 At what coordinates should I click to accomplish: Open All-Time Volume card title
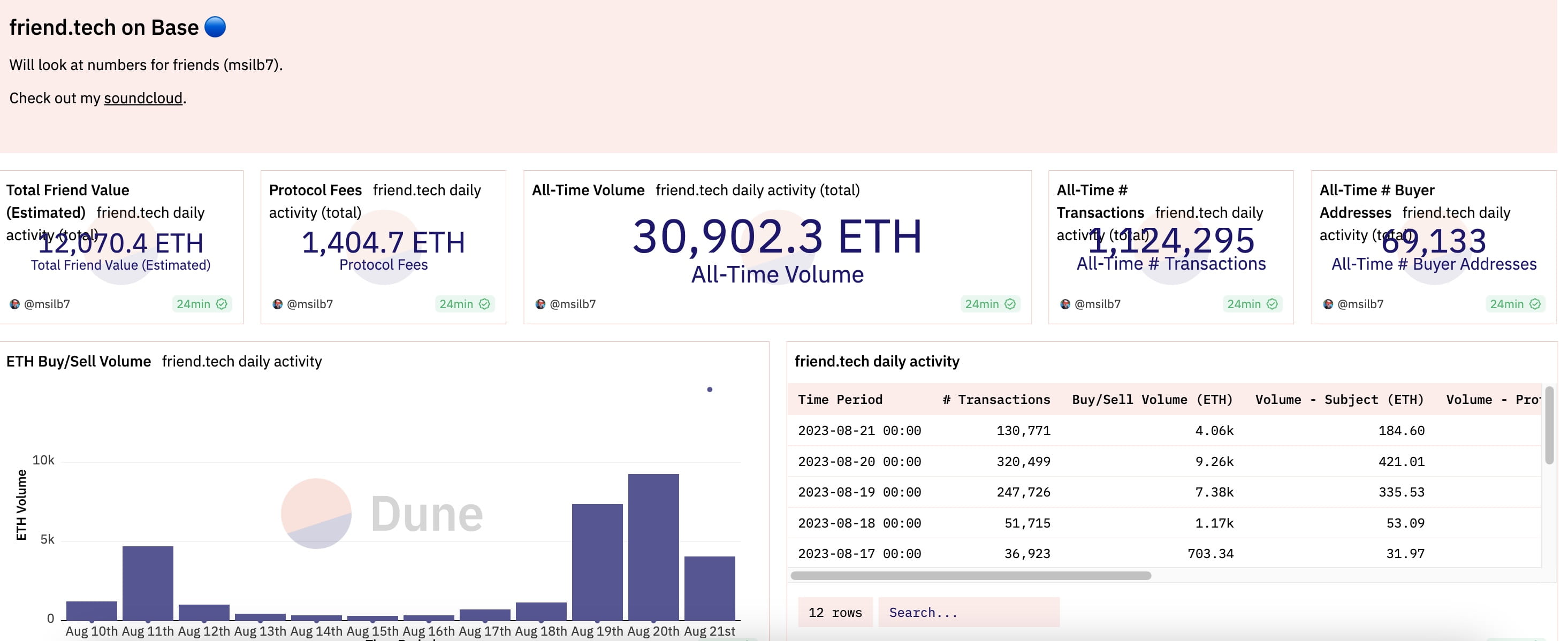[588, 190]
